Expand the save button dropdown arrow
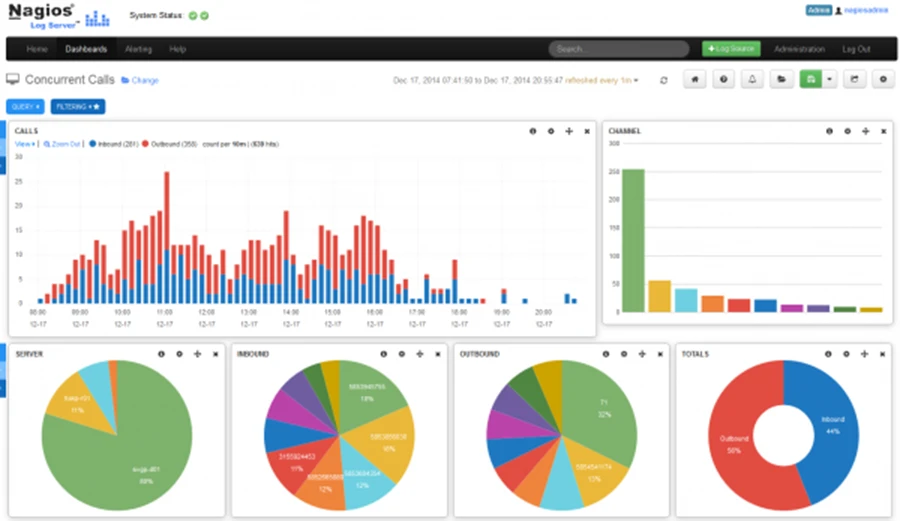 click(x=829, y=79)
